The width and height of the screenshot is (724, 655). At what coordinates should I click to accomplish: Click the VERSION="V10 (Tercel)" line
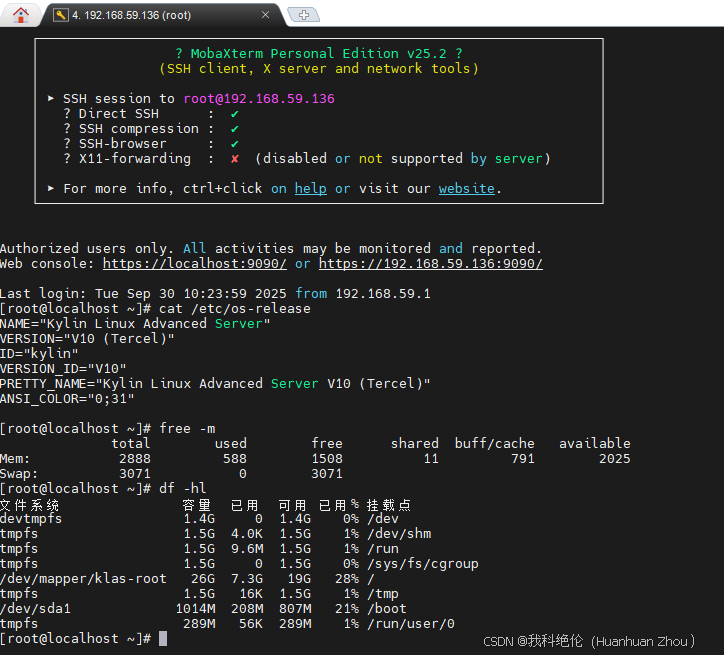point(87,338)
